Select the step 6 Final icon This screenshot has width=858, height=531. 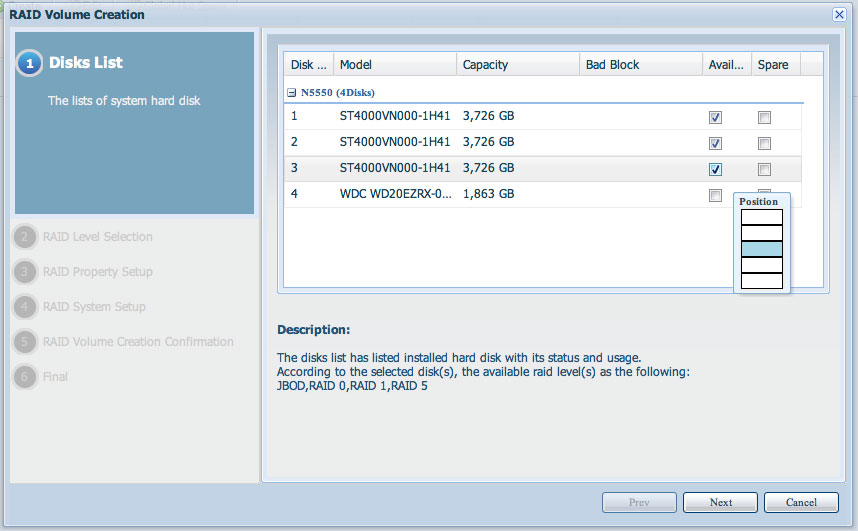[26, 377]
